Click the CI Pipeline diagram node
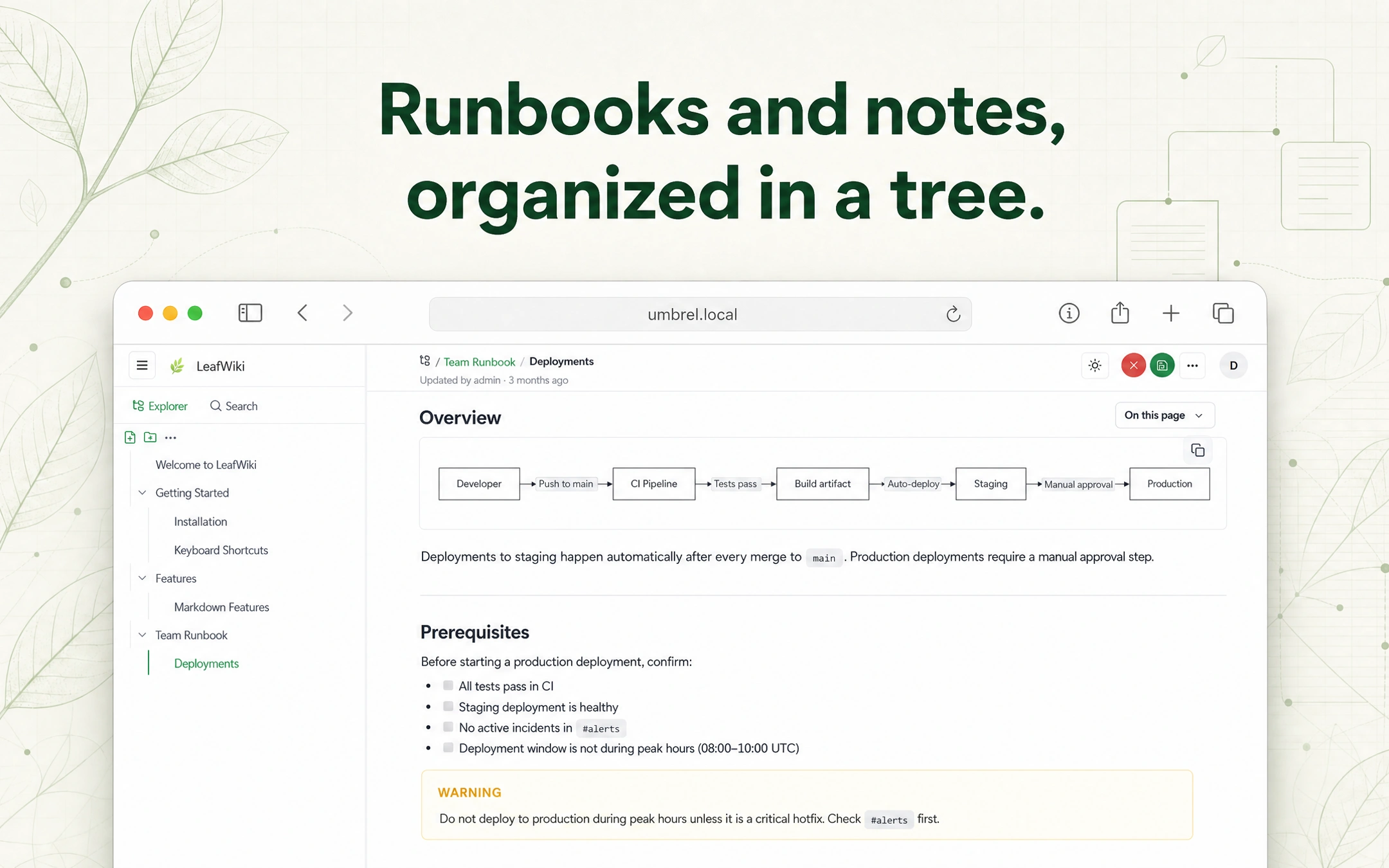This screenshot has height=868, width=1389. [x=653, y=484]
